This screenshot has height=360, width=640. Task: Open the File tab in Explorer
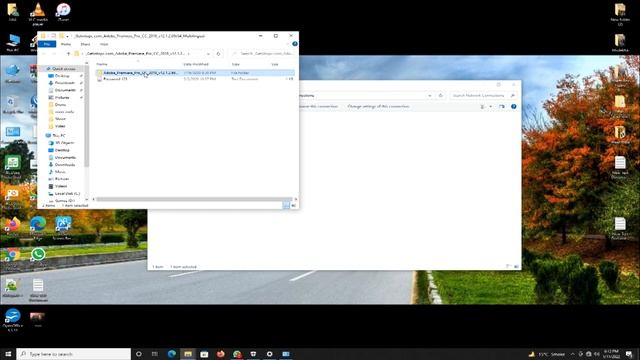click(47, 44)
